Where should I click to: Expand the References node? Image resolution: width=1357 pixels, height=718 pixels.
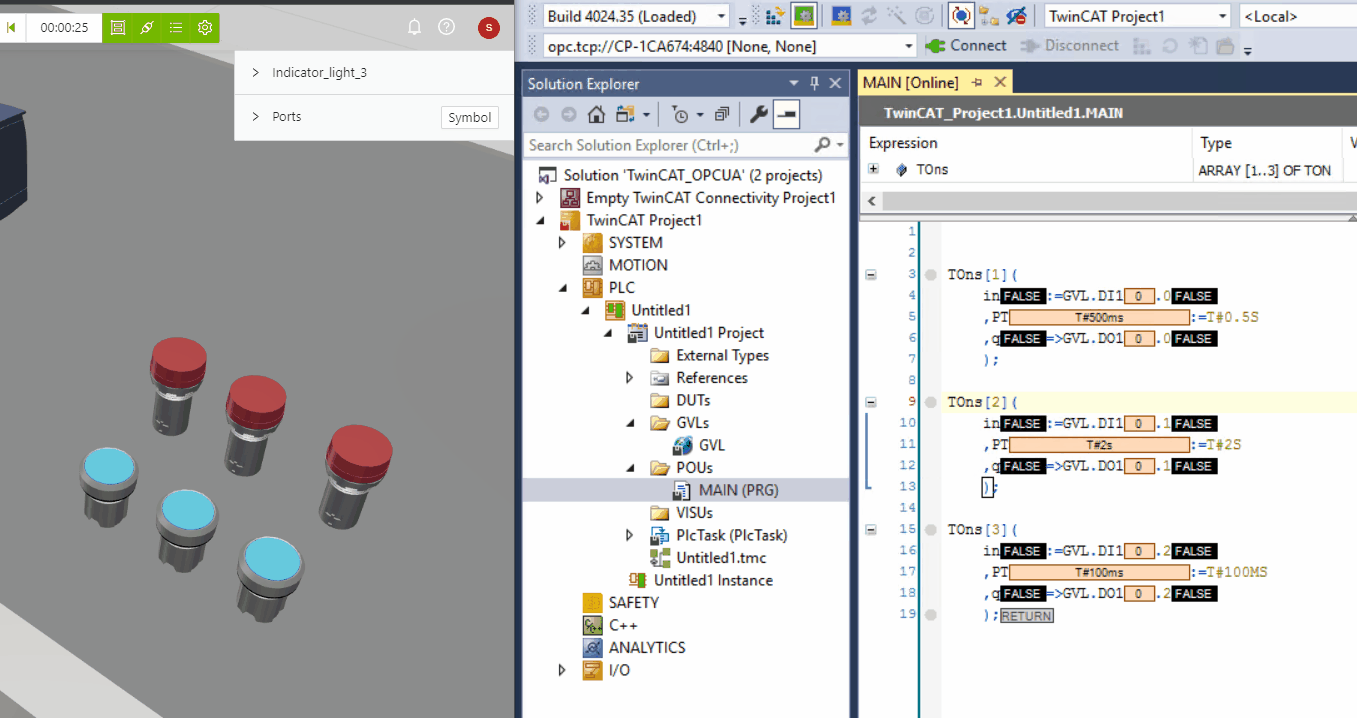[629, 378]
